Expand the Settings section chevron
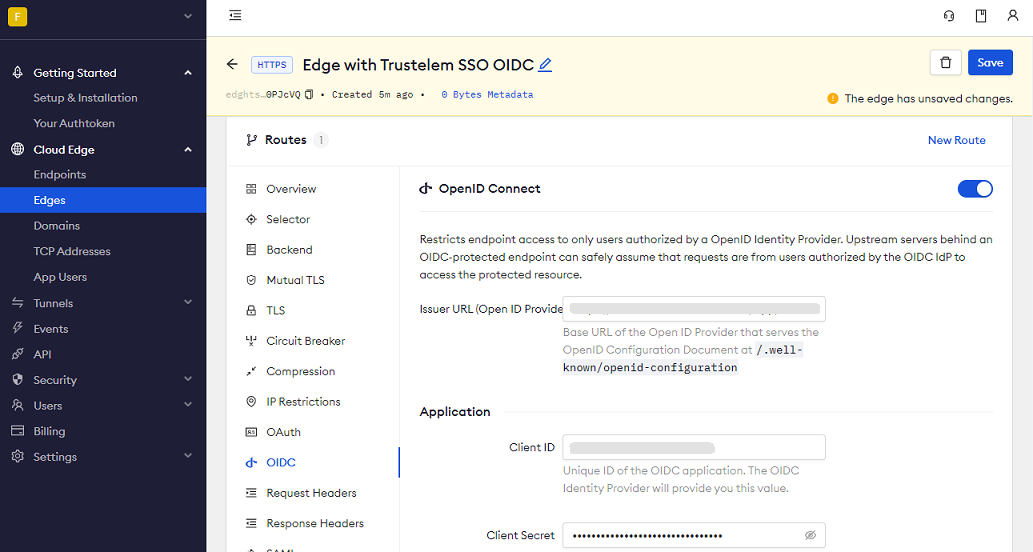The height and width of the screenshot is (552, 1033). (188, 456)
